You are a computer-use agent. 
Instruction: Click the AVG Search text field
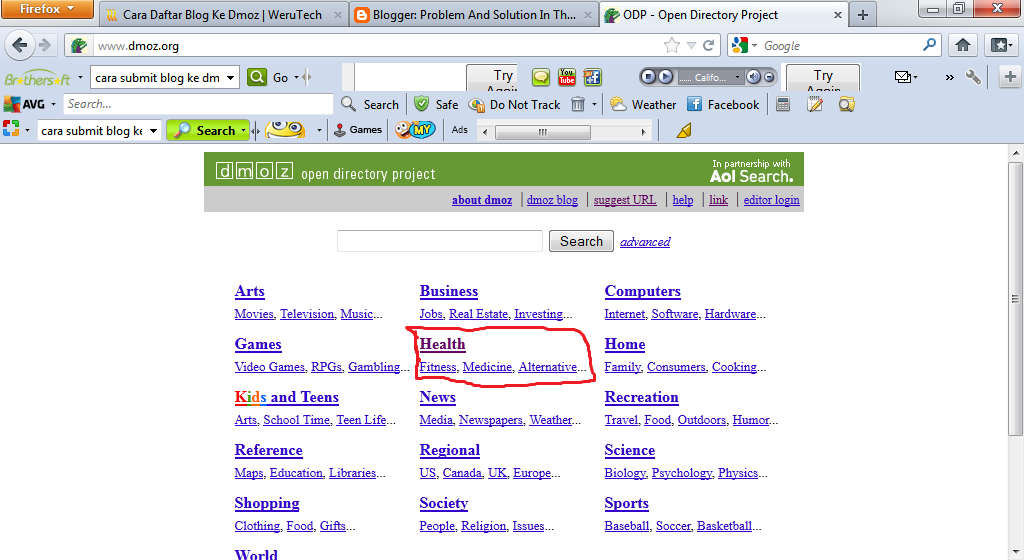(x=199, y=104)
